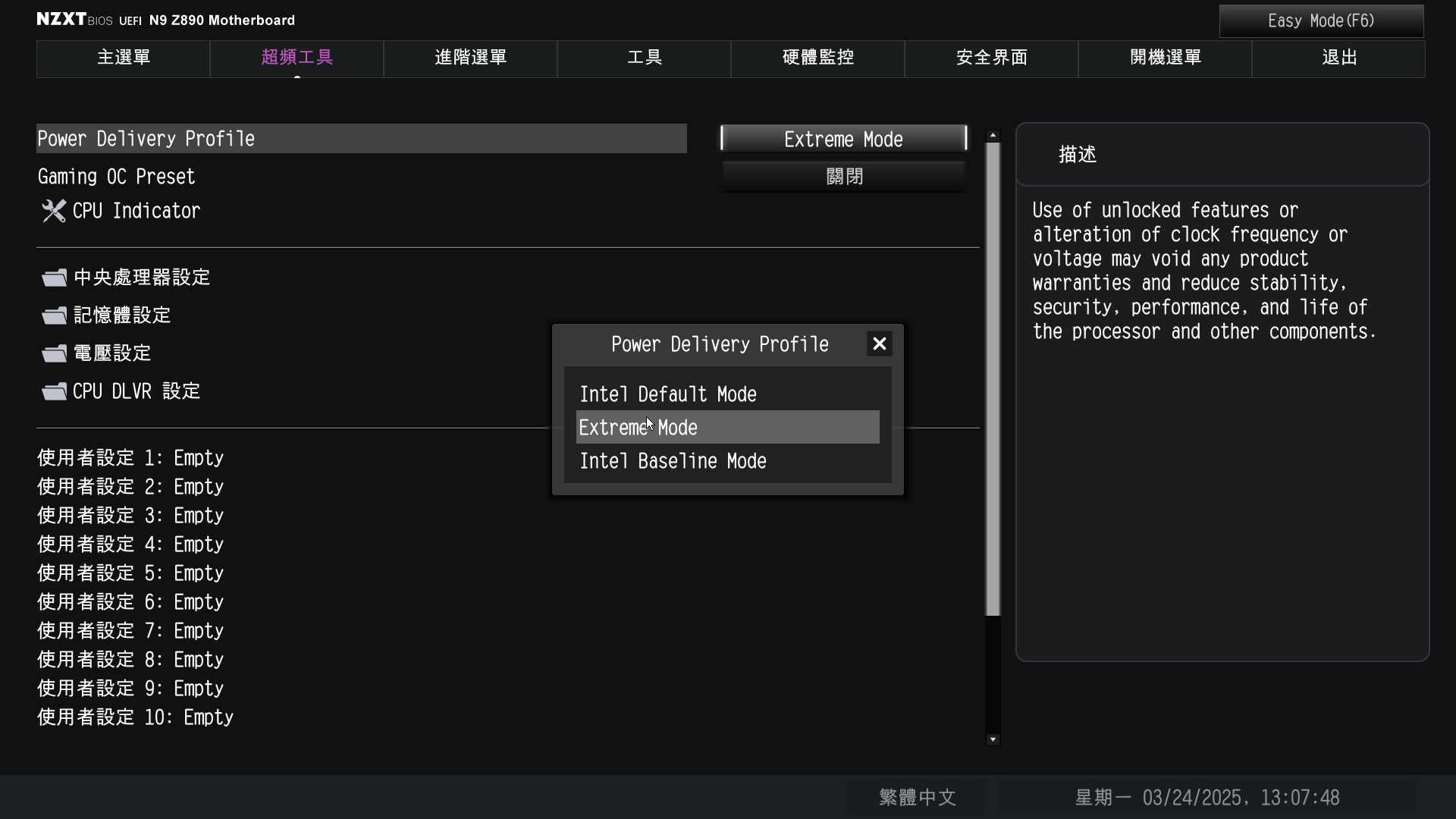Open the 記憶體設定 folder icon

click(55, 315)
